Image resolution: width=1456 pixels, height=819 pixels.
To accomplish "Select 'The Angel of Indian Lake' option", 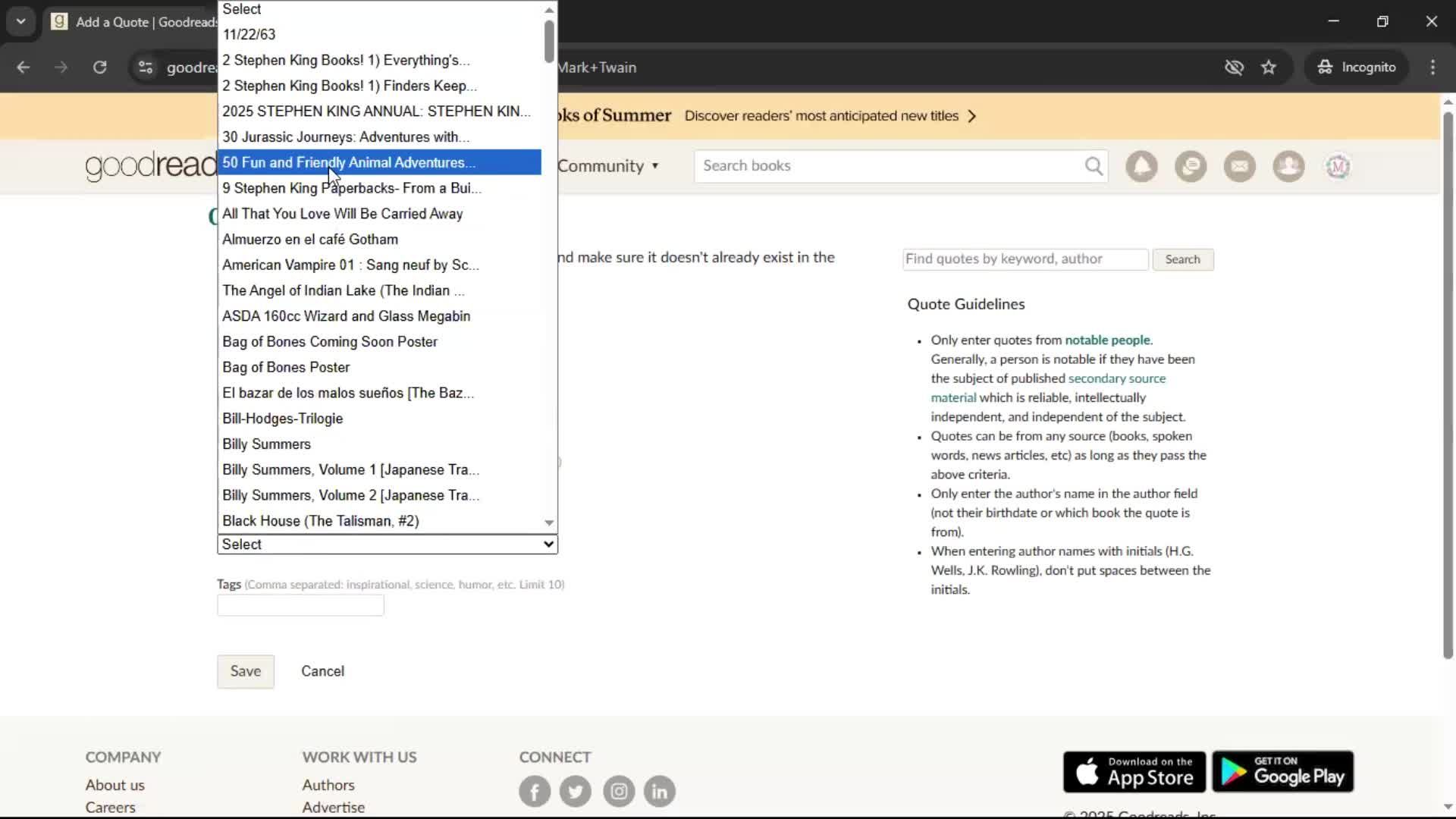I will pyautogui.click(x=380, y=290).
